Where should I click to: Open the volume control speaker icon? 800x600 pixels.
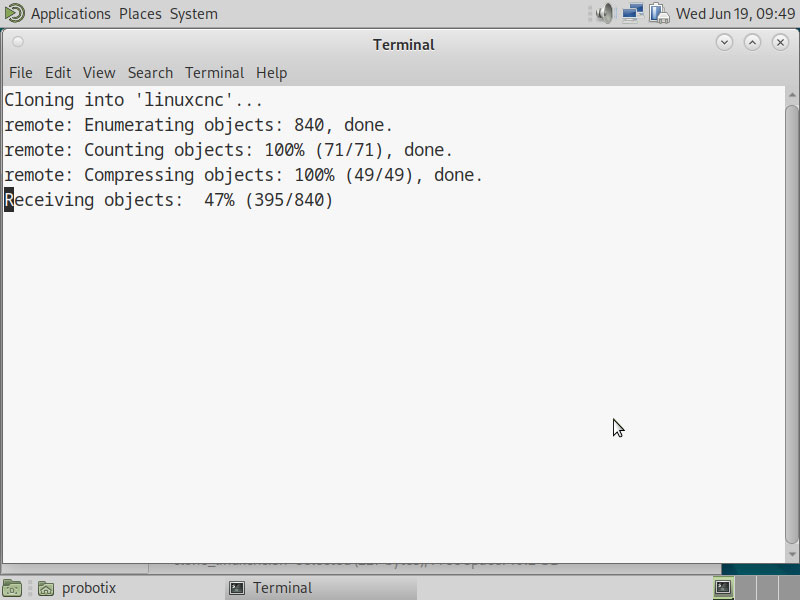(604, 13)
